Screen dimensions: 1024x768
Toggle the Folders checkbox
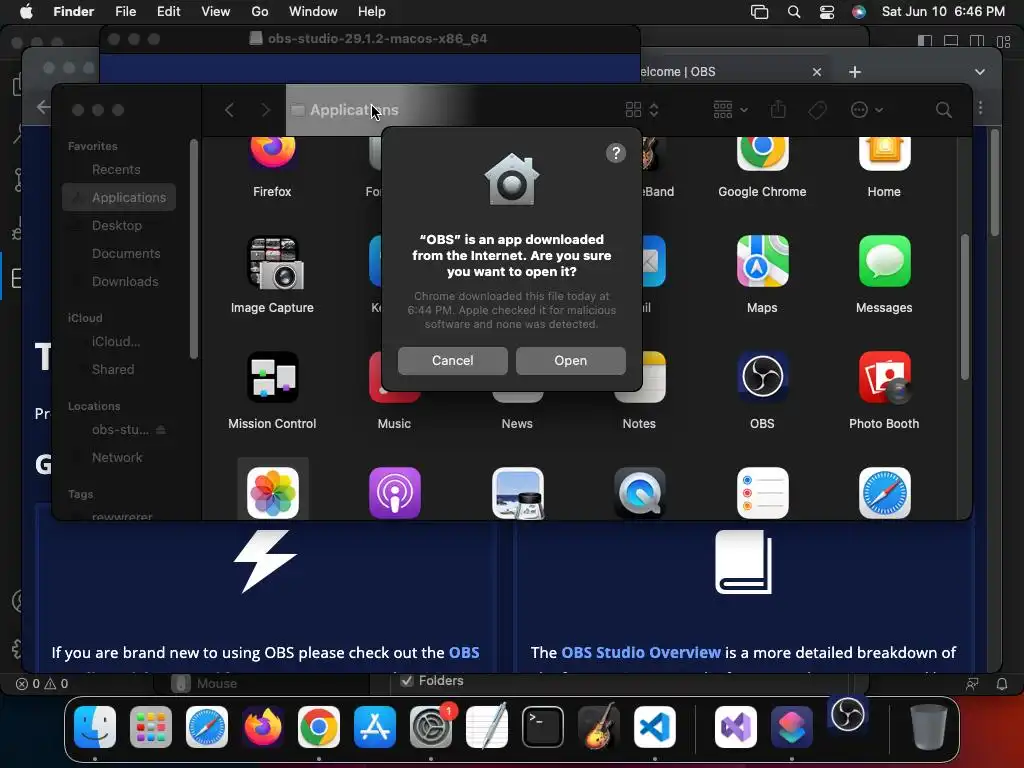coord(407,680)
